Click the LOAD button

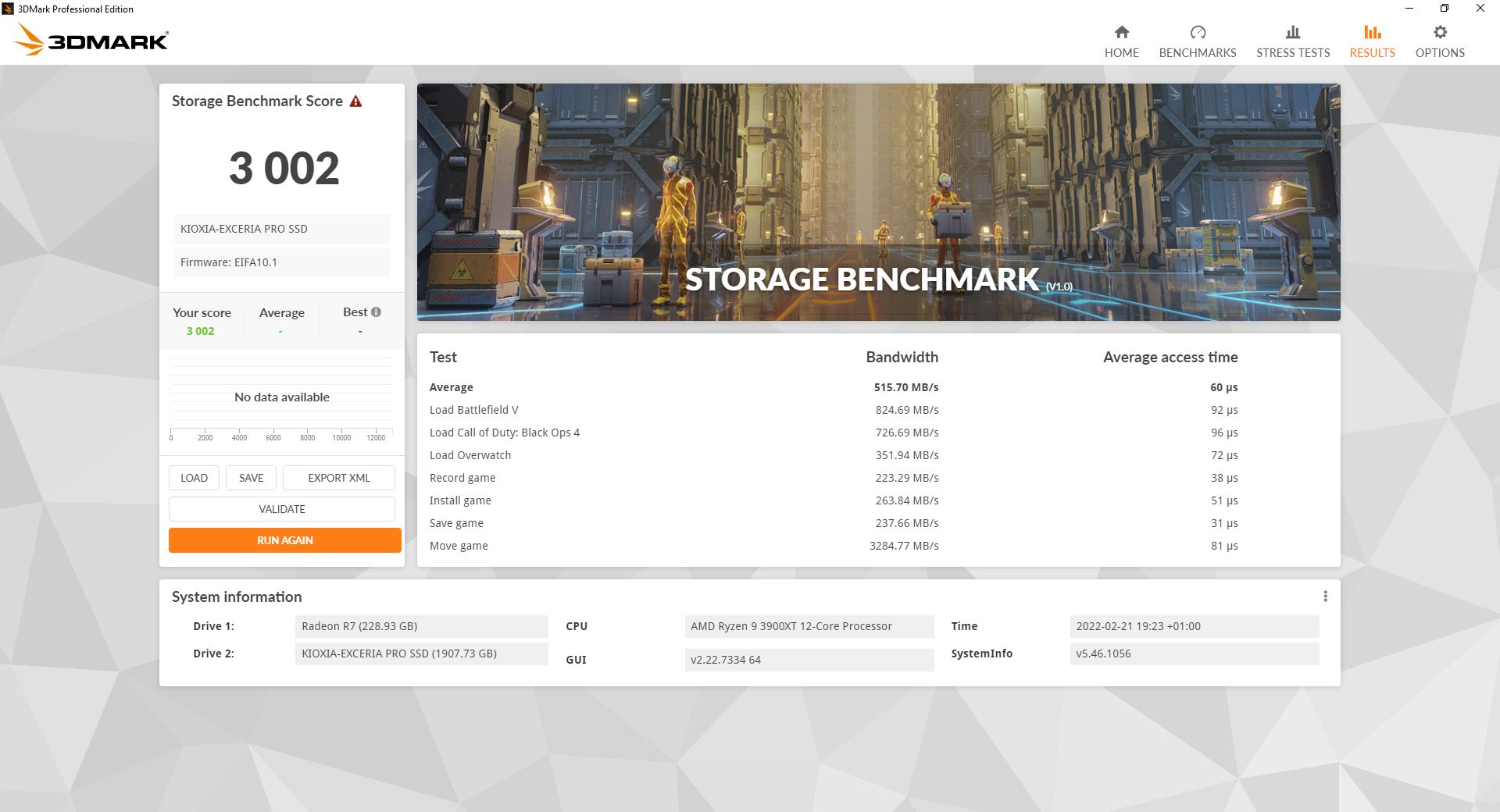pyautogui.click(x=194, y=478)
